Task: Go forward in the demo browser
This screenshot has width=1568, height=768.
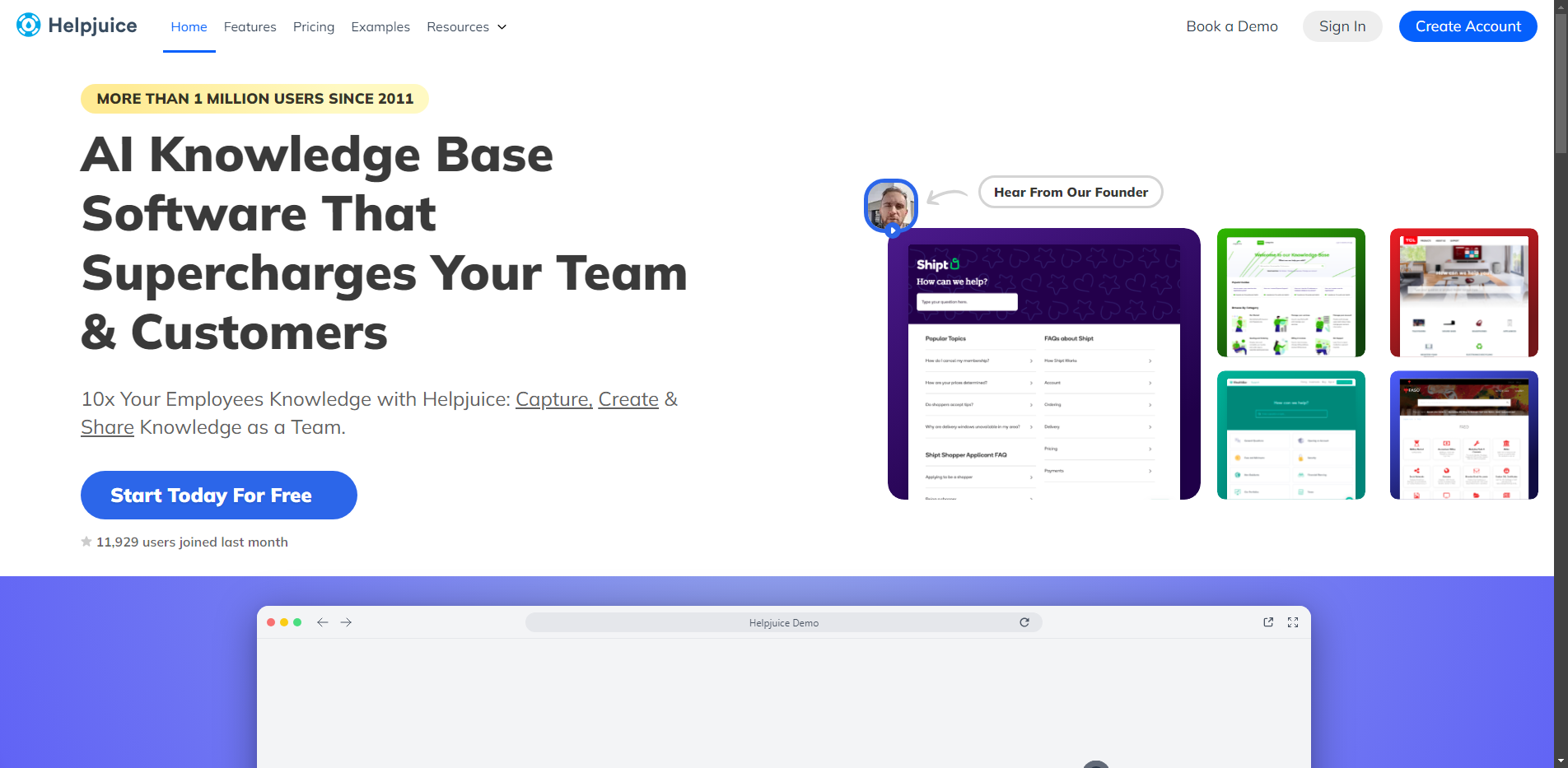Action: click(346, 622)
